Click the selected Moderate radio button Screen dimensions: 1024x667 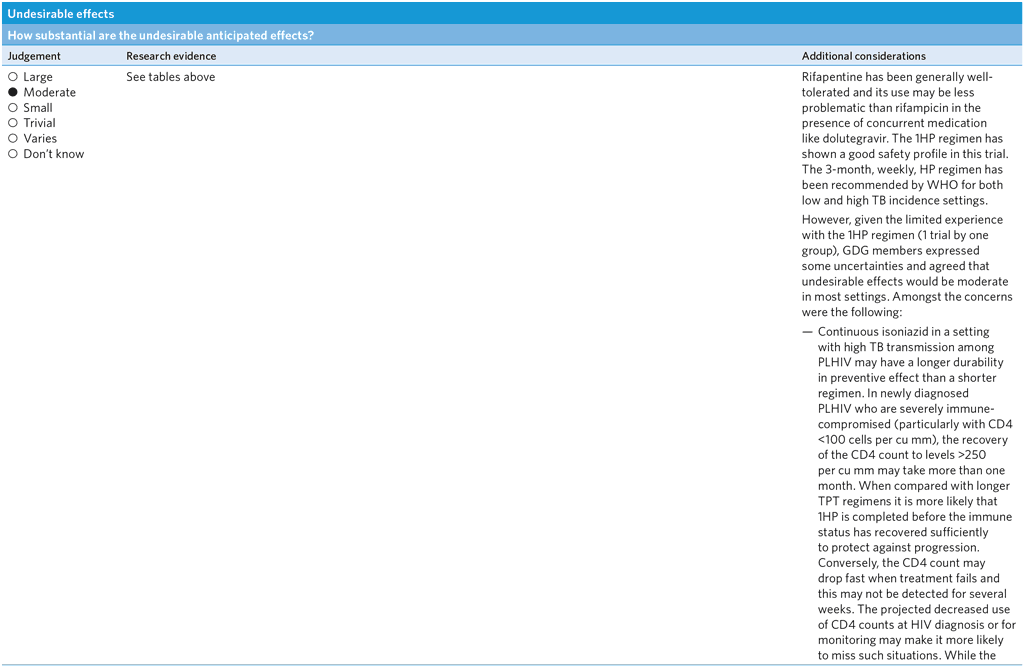13,92
